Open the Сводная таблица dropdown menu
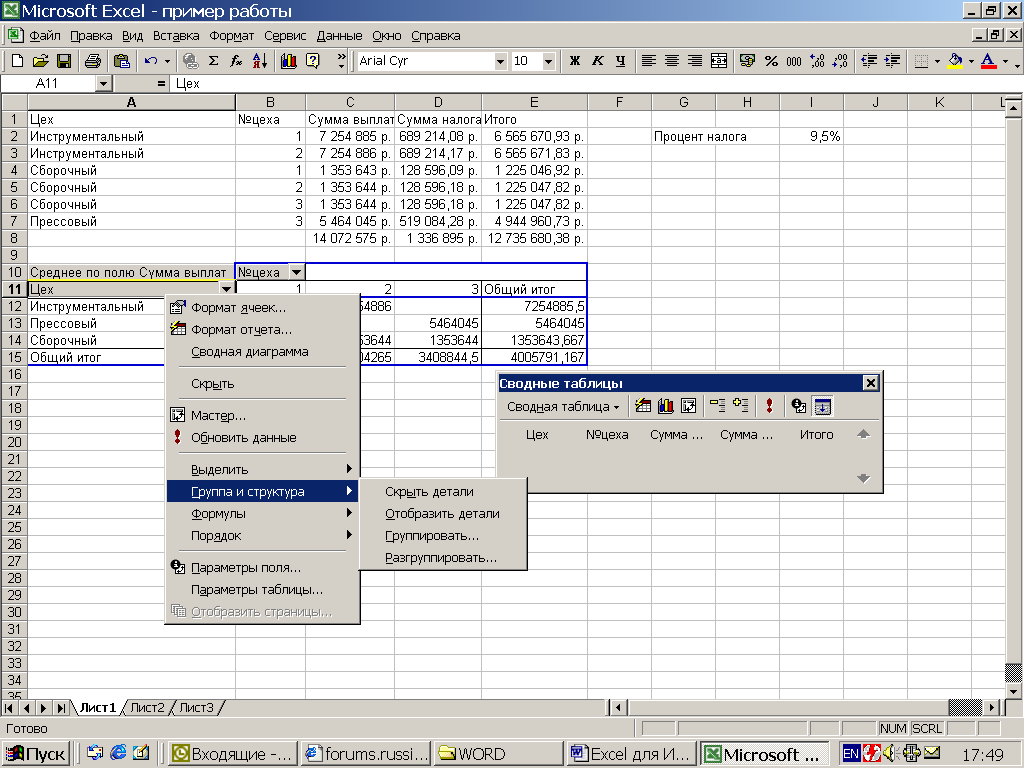This screenshot has height=768, width=1024. pyautogui.click(x=563, y=406)
